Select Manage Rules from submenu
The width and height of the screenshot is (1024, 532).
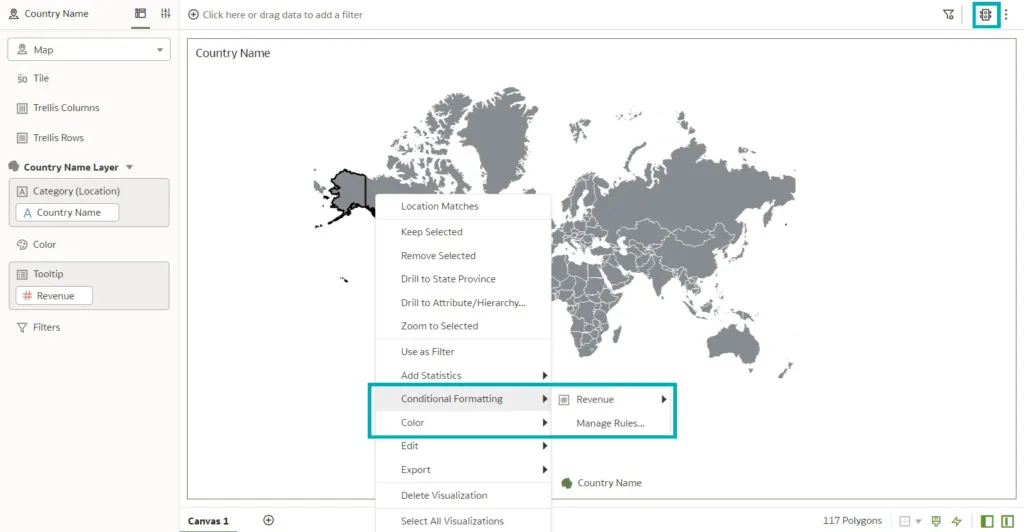[x=610, y=423]
